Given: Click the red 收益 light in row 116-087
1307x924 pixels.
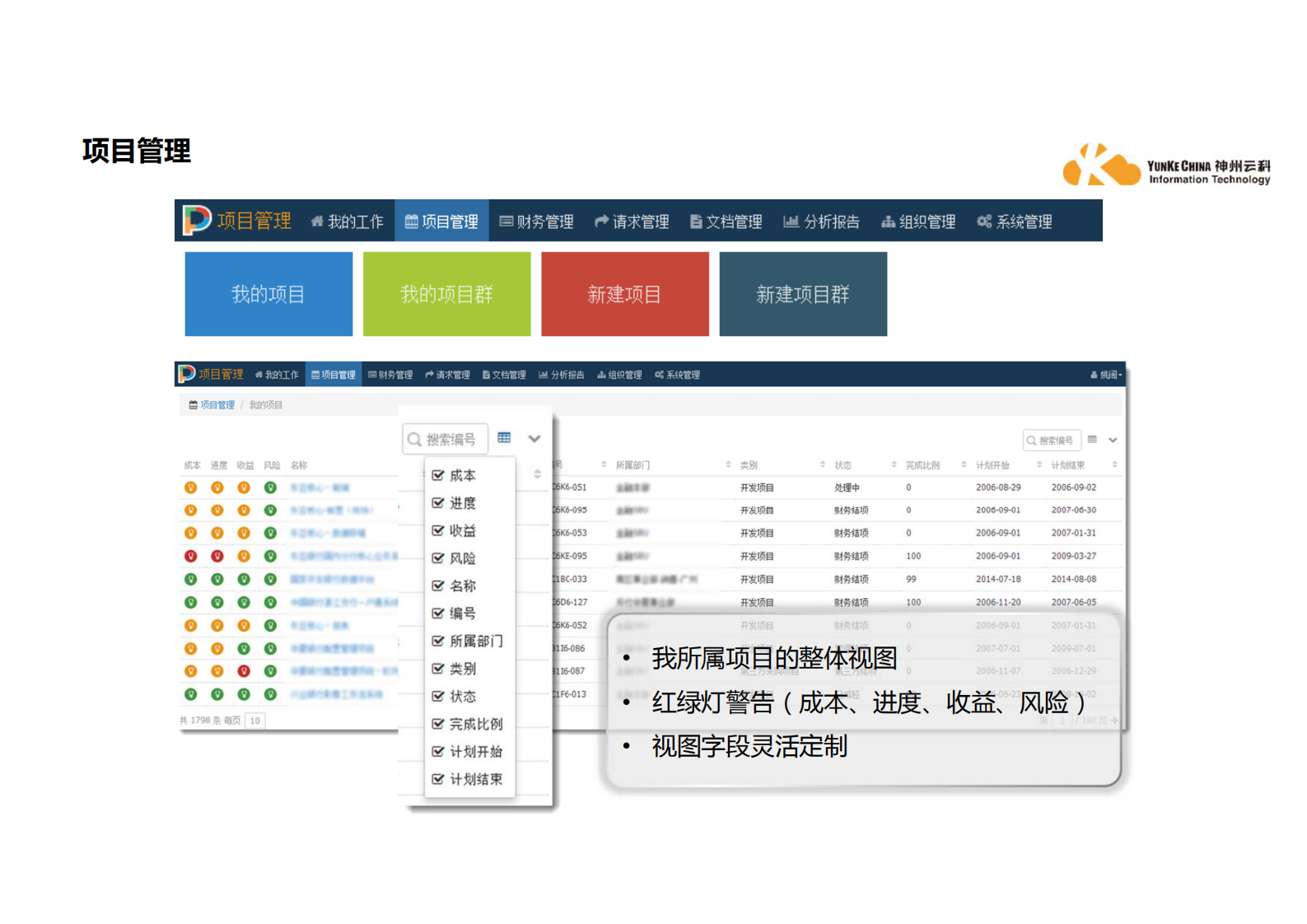Looking at the screenshot, I should click(244, 671).
